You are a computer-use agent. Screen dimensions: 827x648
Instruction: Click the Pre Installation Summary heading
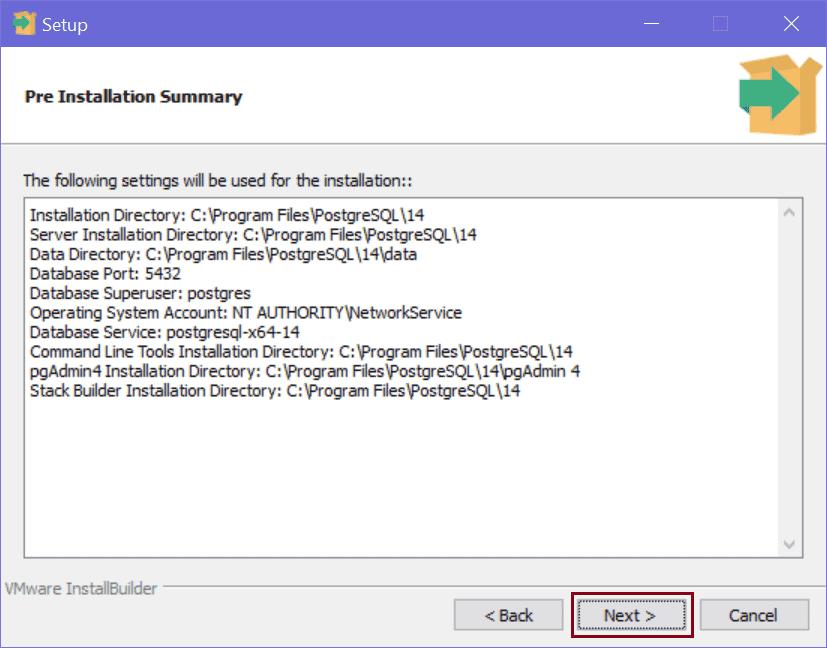click(x=133, y=97)
